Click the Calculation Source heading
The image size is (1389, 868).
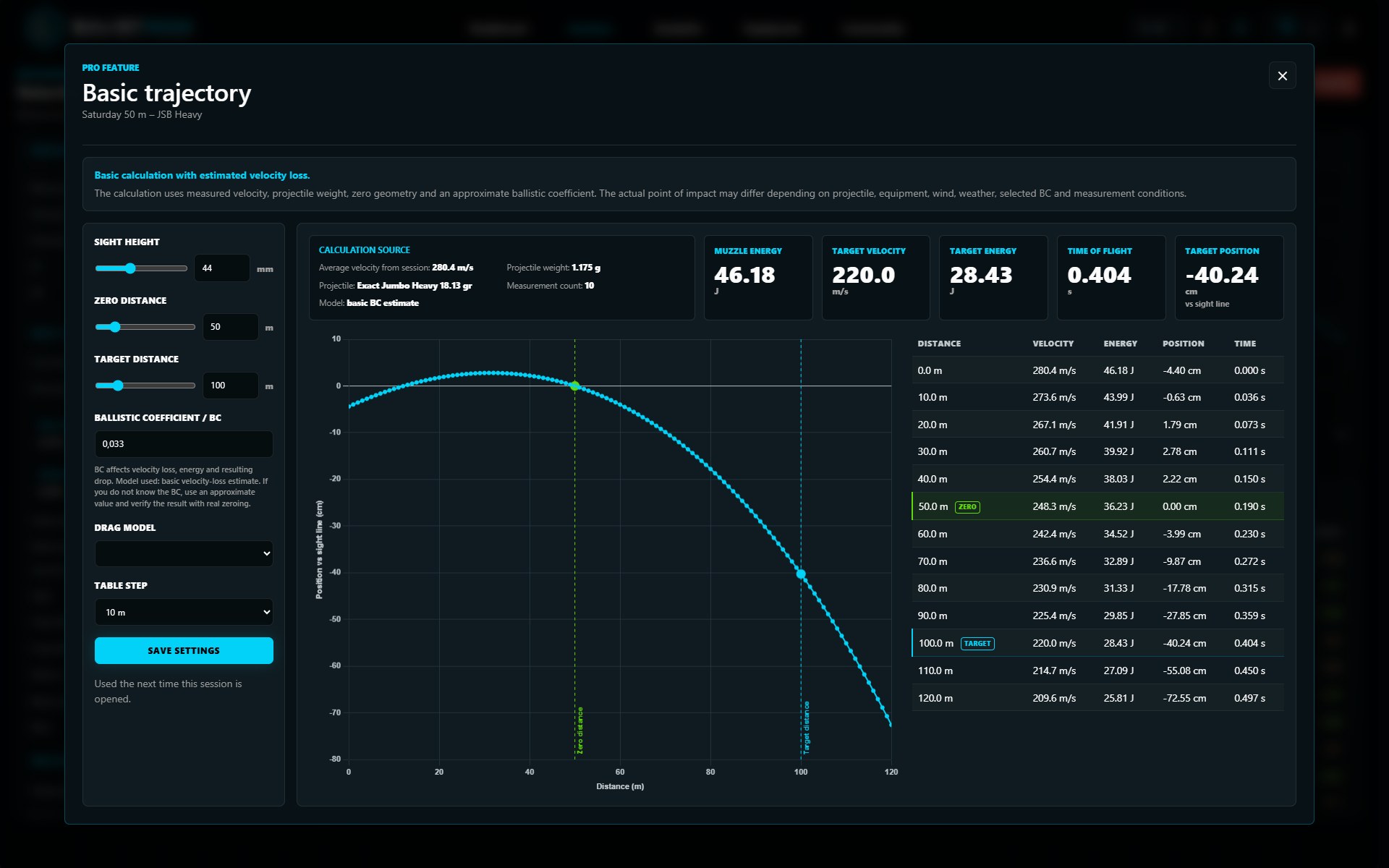365,250
